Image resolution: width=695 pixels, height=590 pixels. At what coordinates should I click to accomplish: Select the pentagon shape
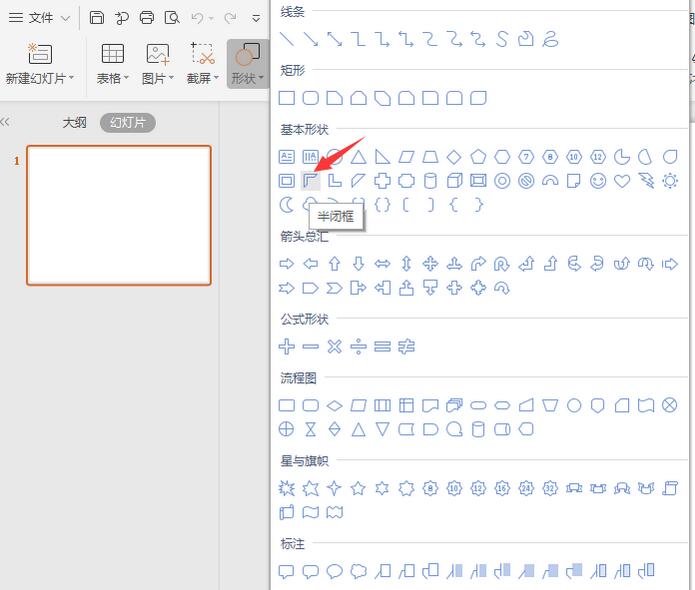478,157
